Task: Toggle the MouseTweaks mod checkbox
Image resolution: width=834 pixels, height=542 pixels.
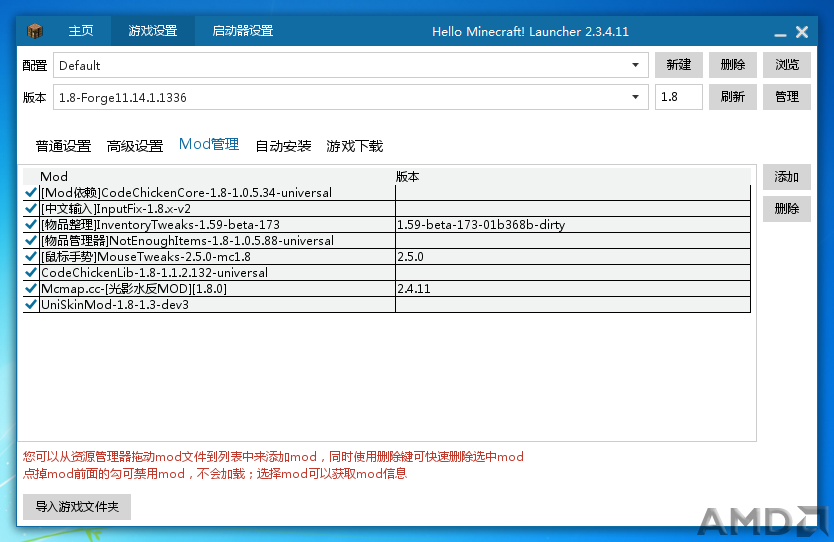Action: (x=31, y=256)
